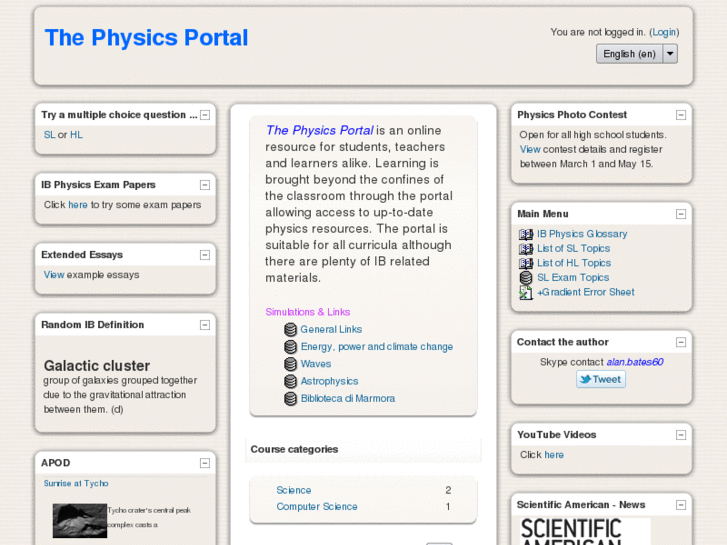View example extended essays link
This screenshot has width=727, height=545.
point(54,275)
